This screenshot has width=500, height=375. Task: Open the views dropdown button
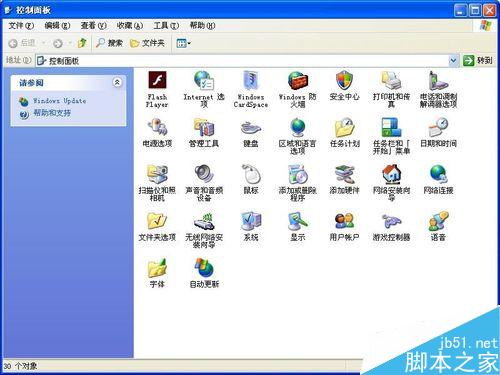[x=183, y=43]
